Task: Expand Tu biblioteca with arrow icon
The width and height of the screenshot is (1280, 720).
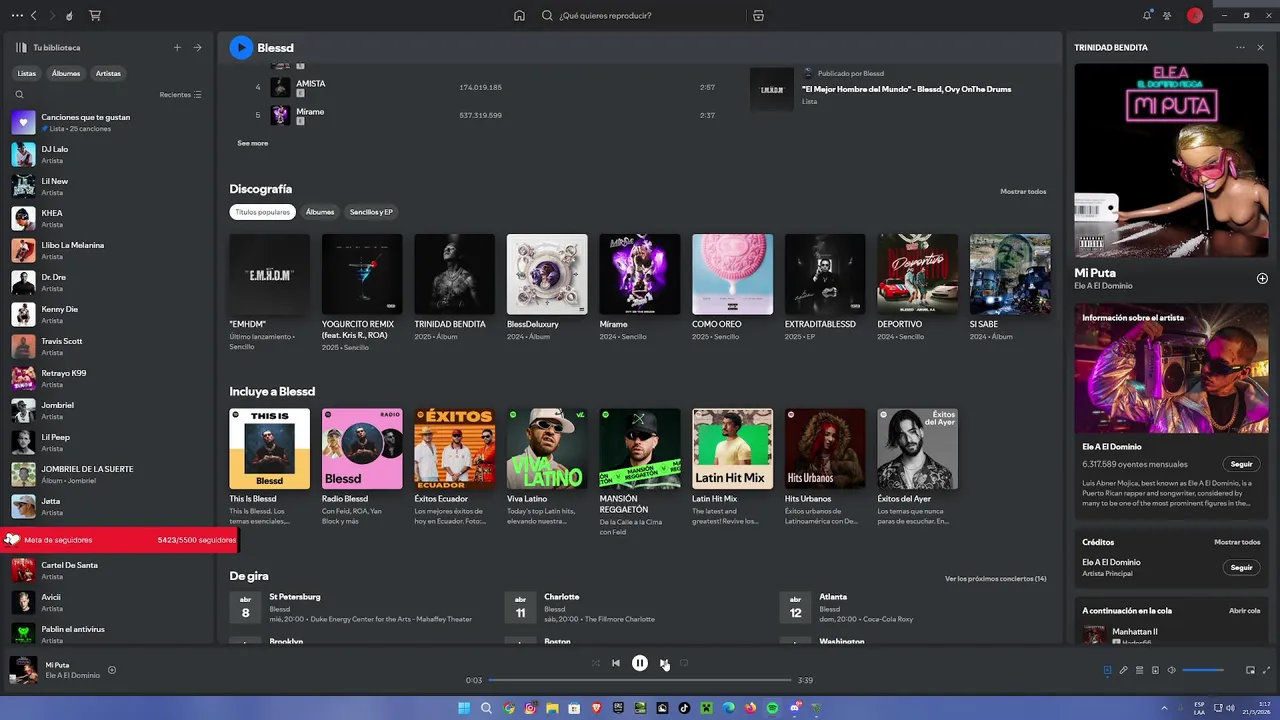Action: 197,47
